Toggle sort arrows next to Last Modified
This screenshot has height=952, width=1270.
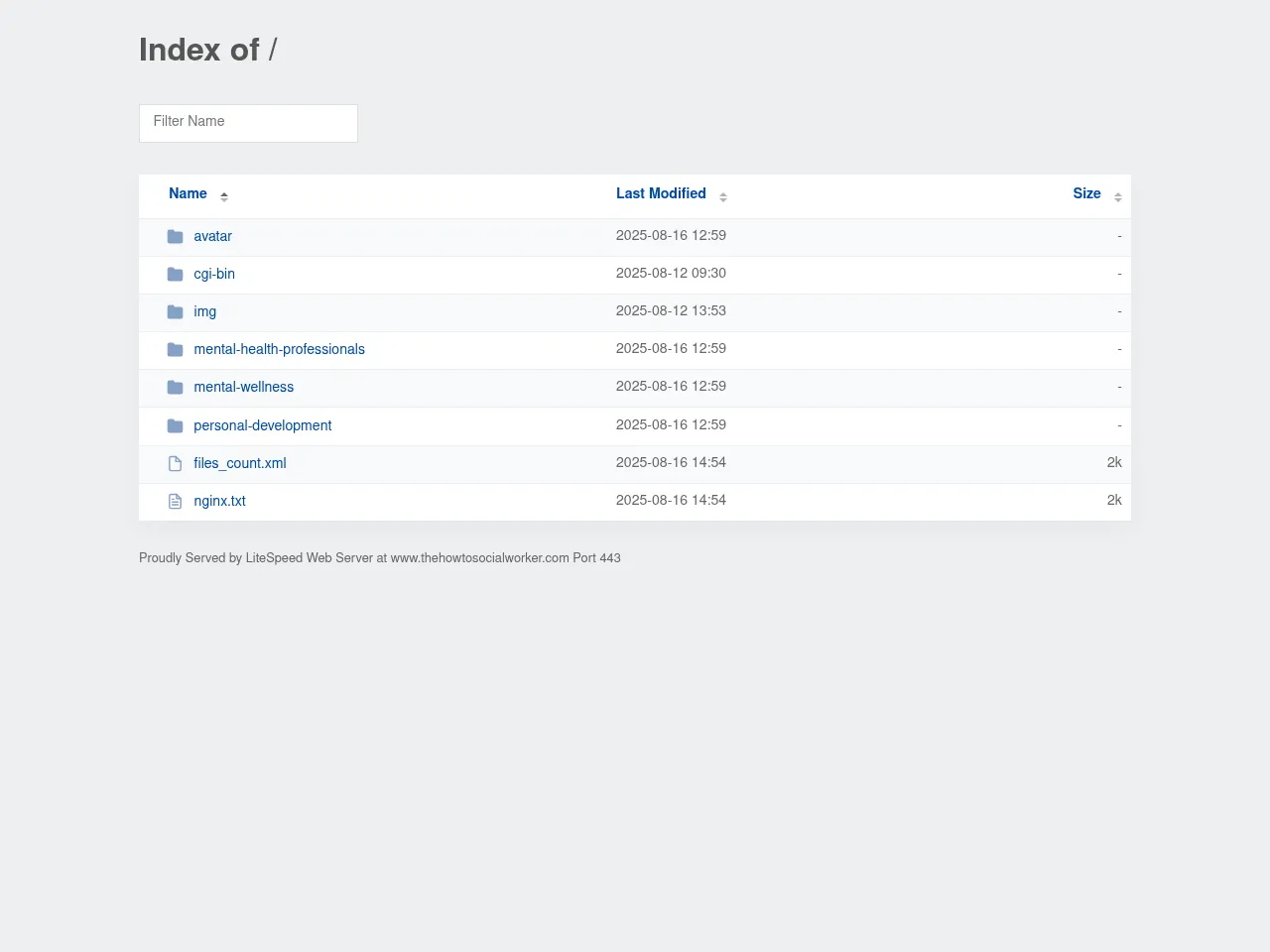[723, 196]
